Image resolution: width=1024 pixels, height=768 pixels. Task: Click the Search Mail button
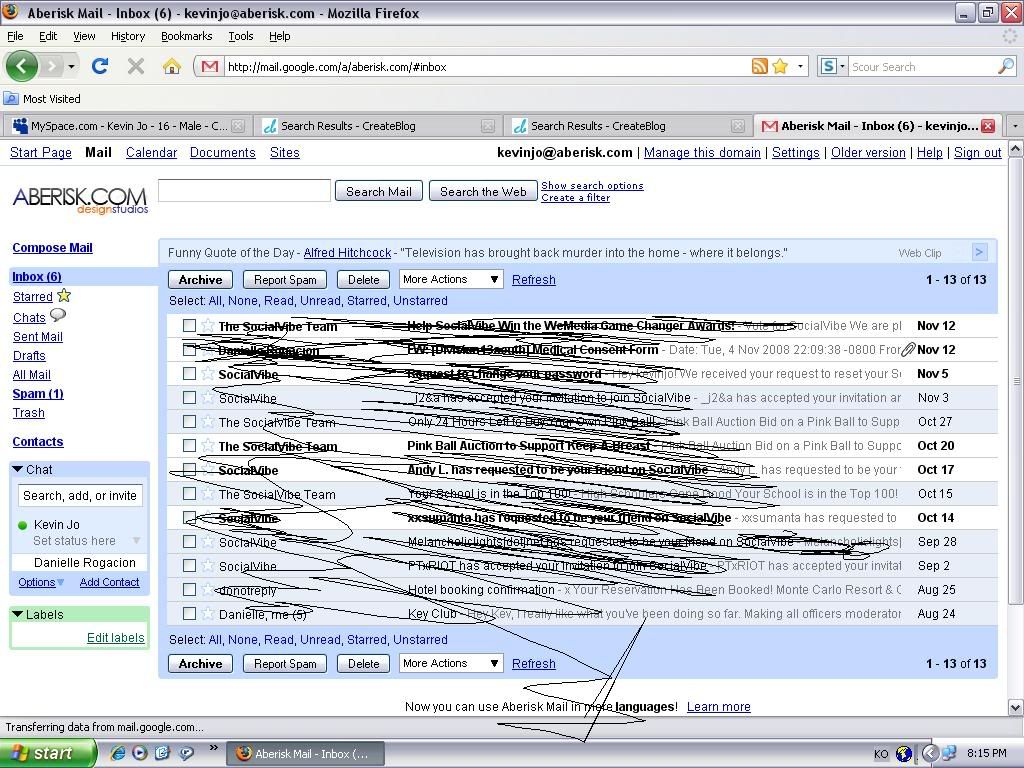pos(379,191)
